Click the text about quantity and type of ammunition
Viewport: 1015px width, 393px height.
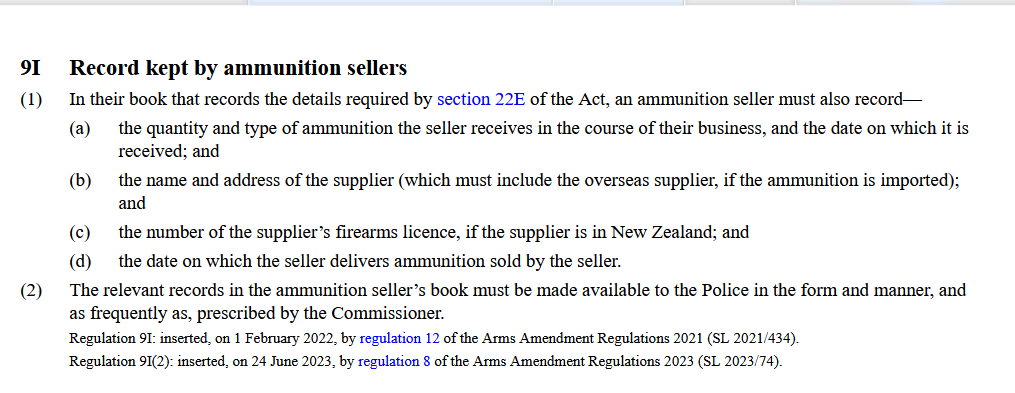[x=543, y=139]
